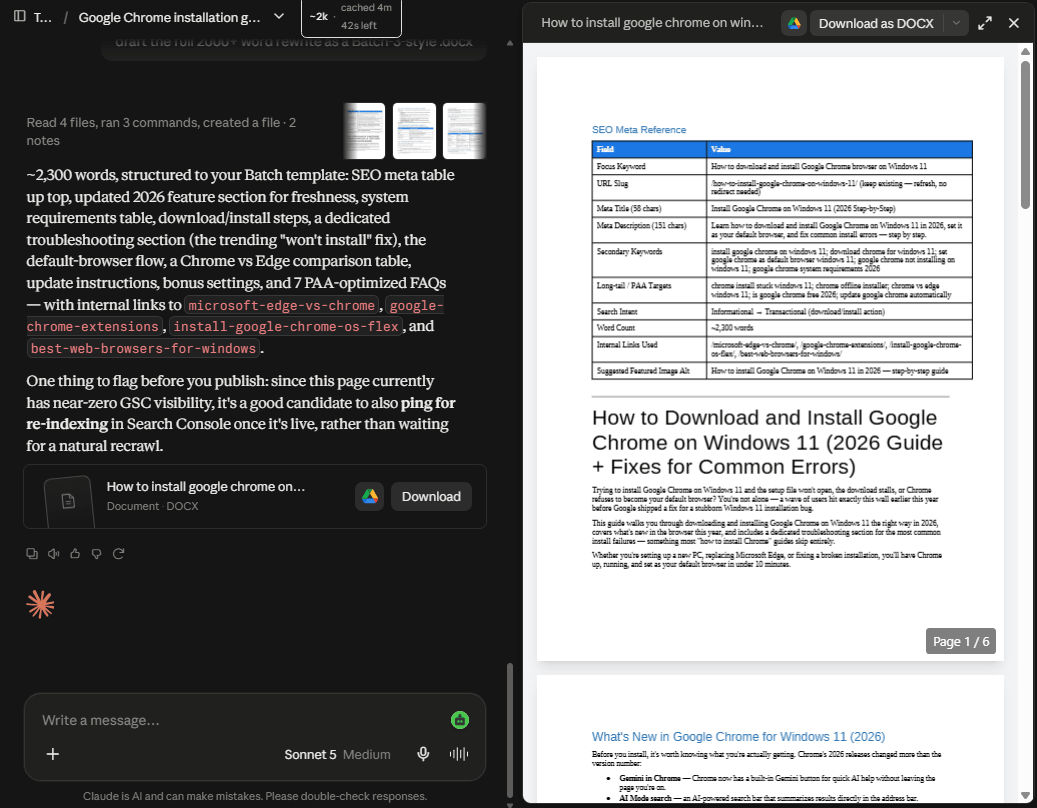
Task: Click the 'Search Intent' table cell
Action: [649, 311]
